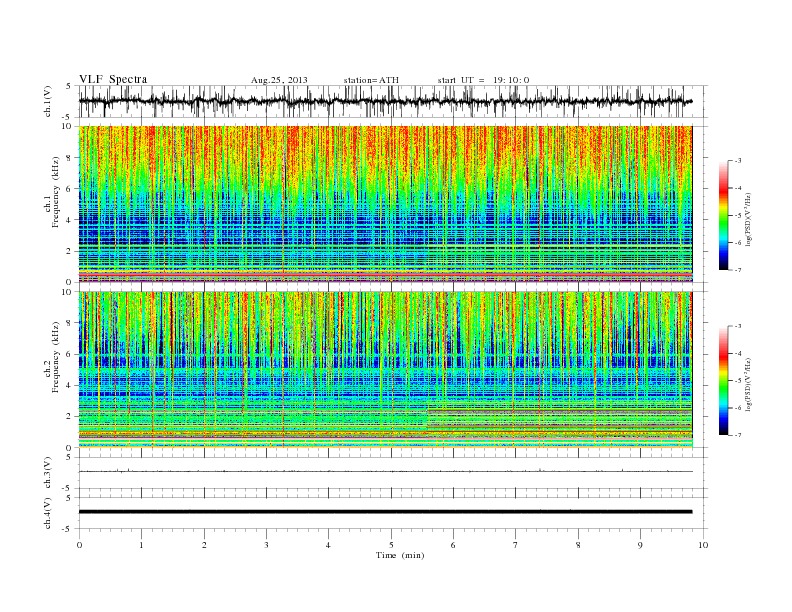Click the "4" kHz tick on ch.1 frequency axis
This screenshot has width=792, height=612.
point(69,220)
